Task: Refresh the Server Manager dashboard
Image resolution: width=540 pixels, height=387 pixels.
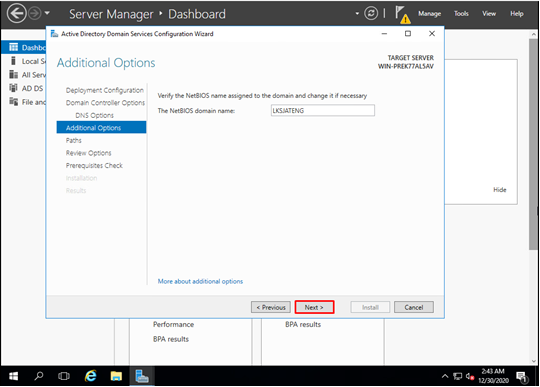Action: point(371,14)
